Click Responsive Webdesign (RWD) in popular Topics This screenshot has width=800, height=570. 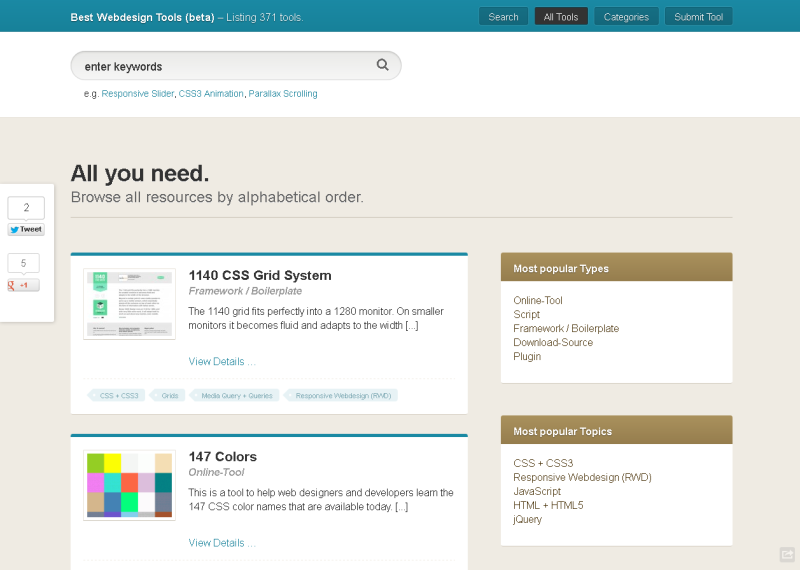click(582, 477)
